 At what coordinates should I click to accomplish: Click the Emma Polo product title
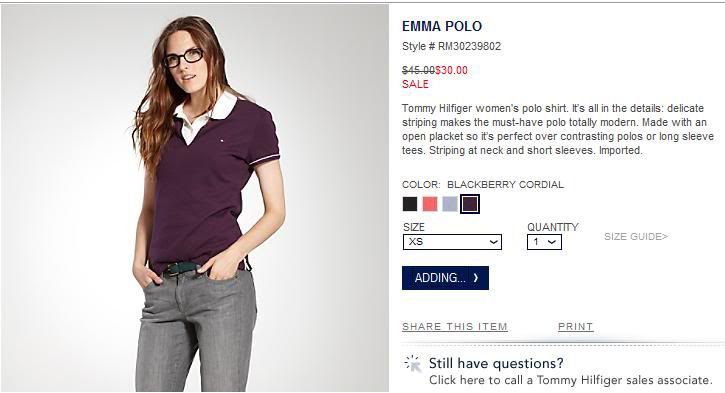click(x=442, y=26)
